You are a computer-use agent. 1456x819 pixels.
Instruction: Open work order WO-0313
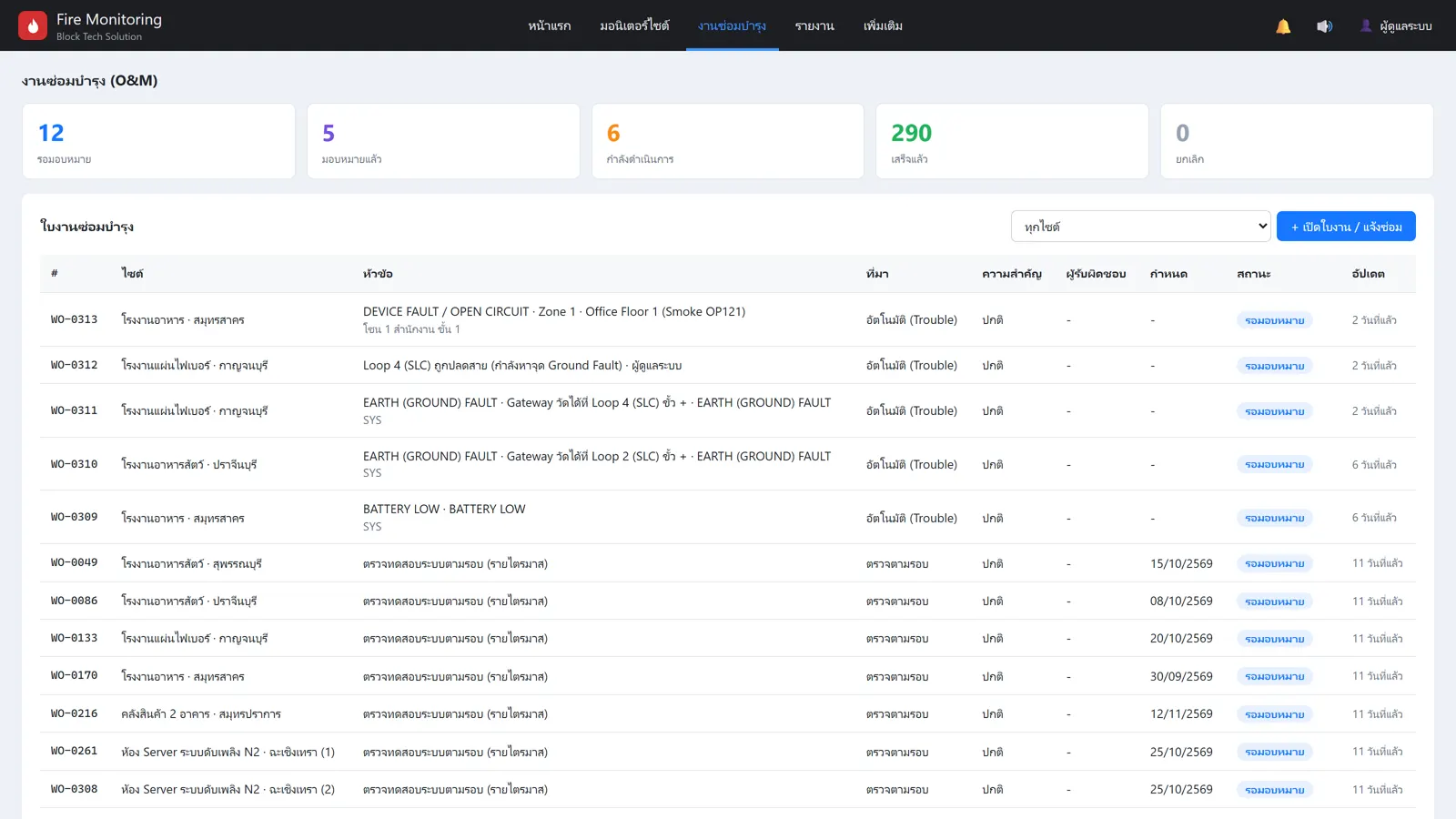728,319
